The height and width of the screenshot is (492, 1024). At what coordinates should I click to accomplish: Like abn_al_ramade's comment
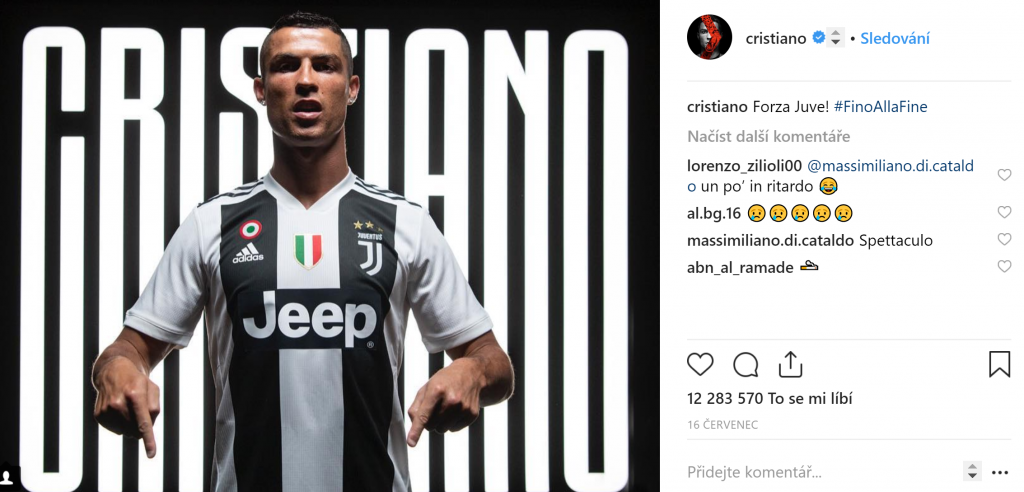pyautogui.click(x=1004, y=267)
